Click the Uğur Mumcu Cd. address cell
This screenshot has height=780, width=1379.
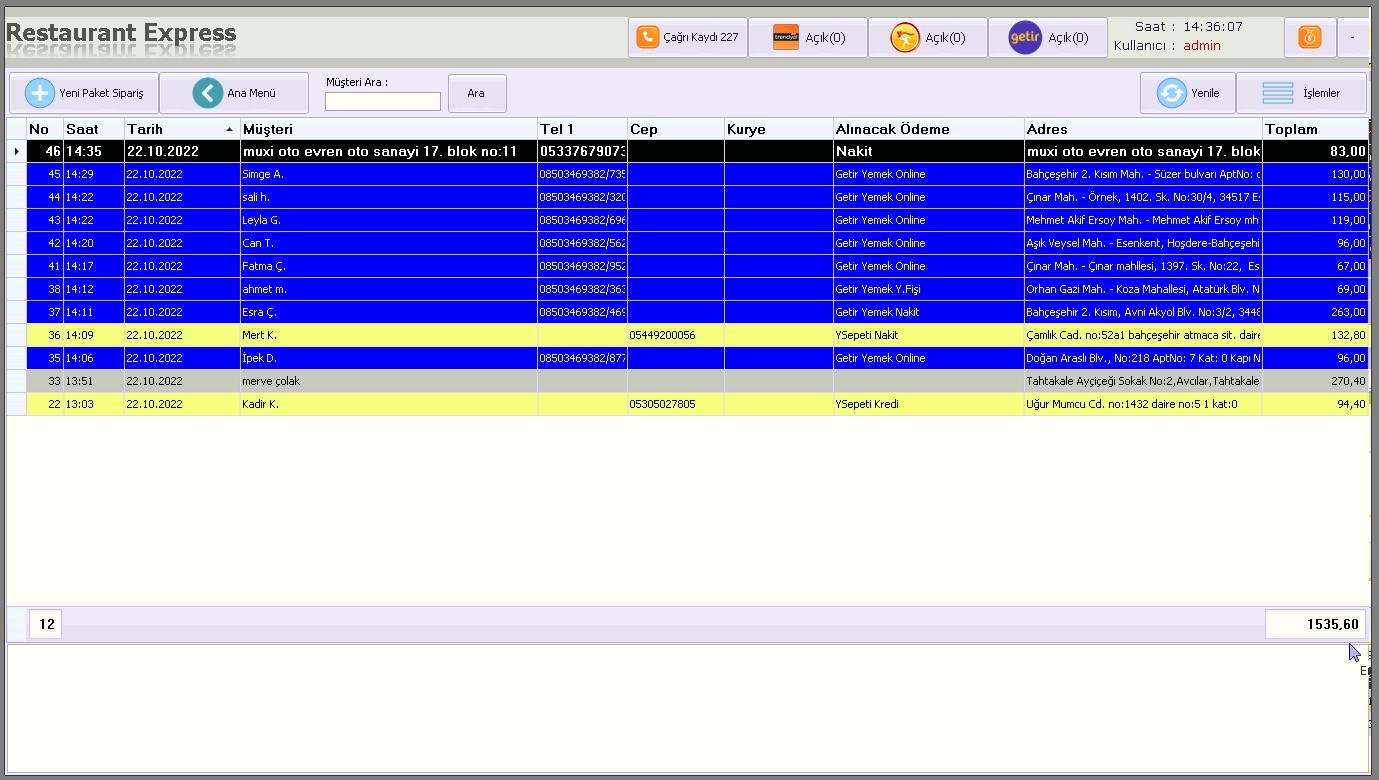[1143, 404]
